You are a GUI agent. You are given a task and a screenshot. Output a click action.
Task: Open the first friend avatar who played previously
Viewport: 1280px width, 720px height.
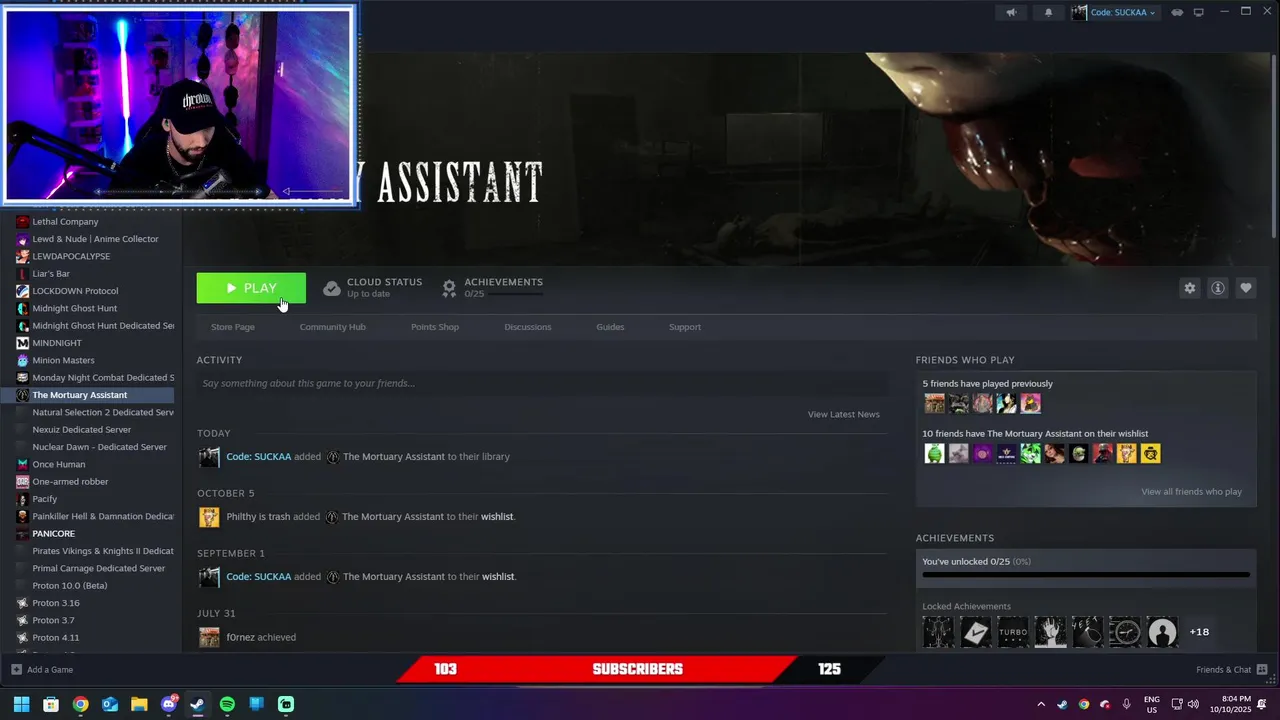point(934,403)
